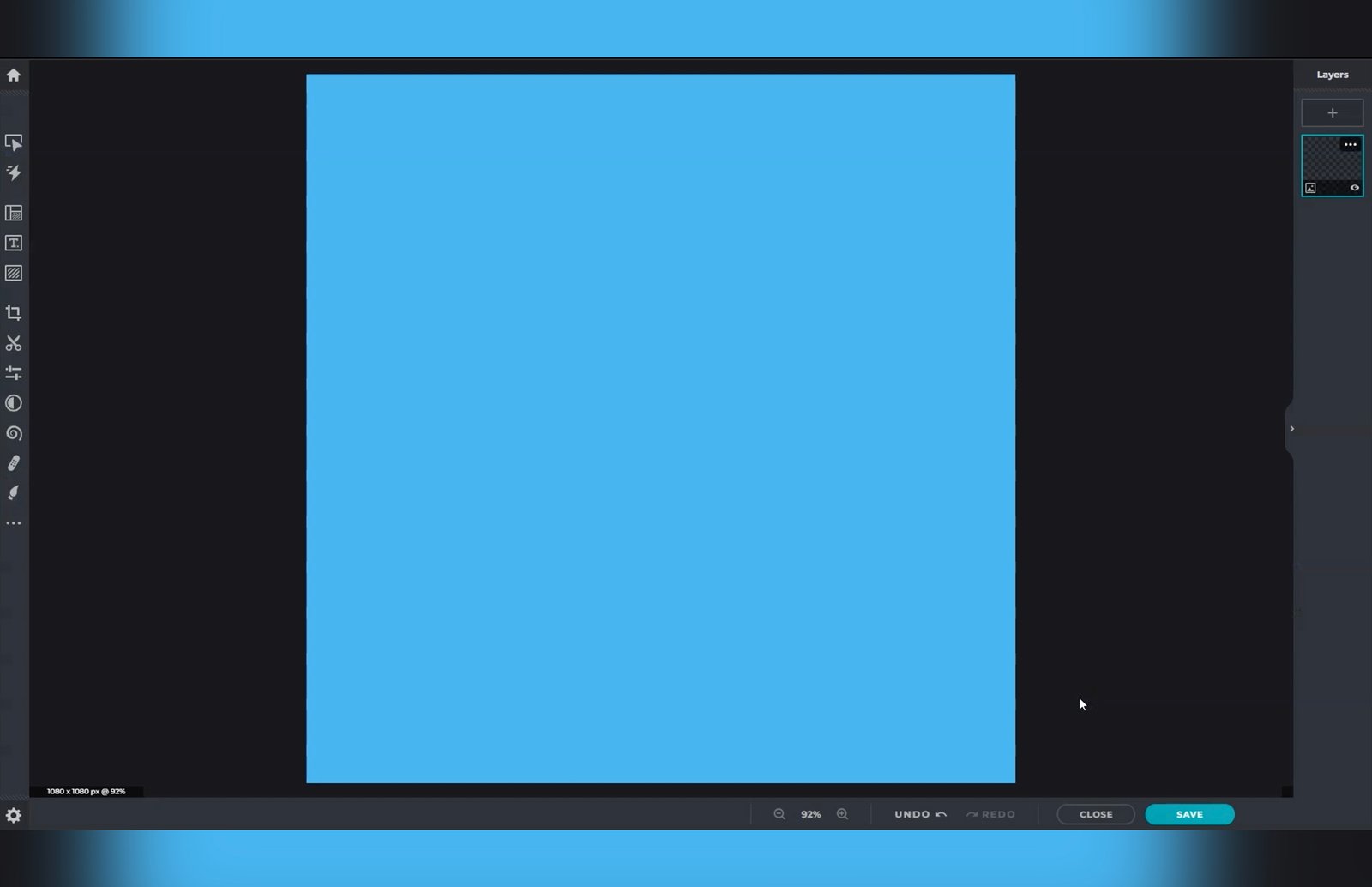This screenshot has height=887, width=1372.
Task: Open the layer's three-dot options menu
Action: (x=1351, y=144)
